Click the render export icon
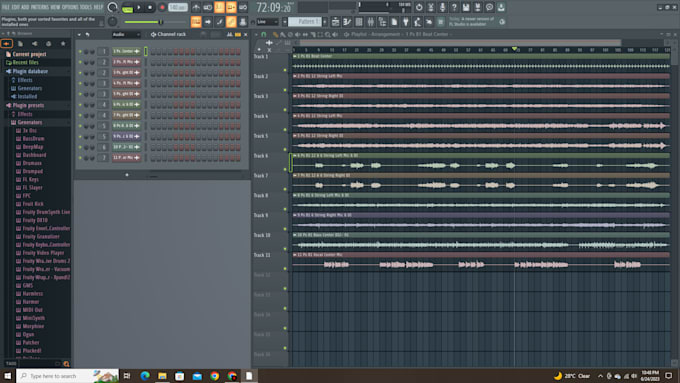Viewport: 680px width, 383px height. (477, 7)
